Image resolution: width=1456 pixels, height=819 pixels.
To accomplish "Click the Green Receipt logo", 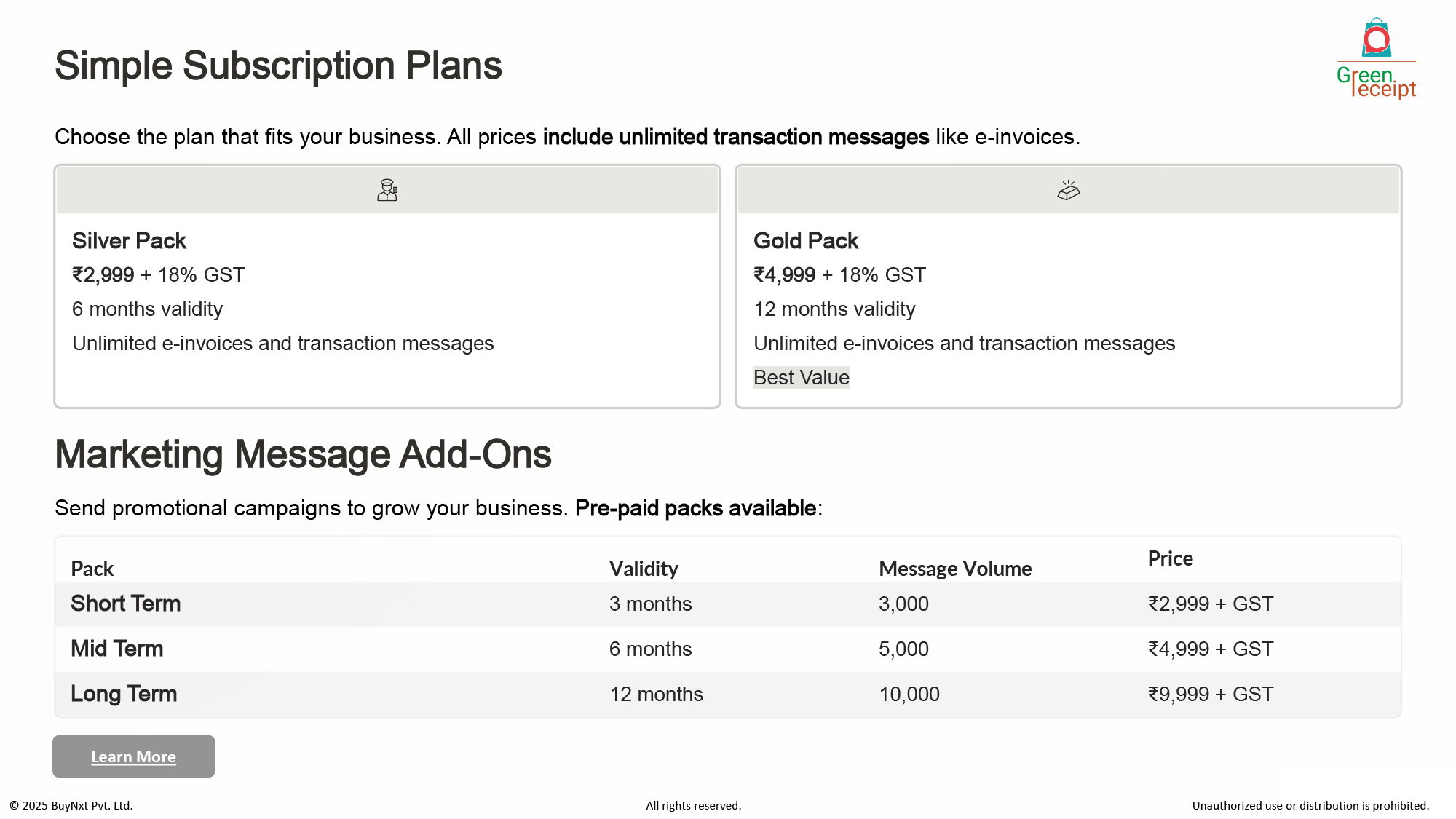I will point(1376,60).
